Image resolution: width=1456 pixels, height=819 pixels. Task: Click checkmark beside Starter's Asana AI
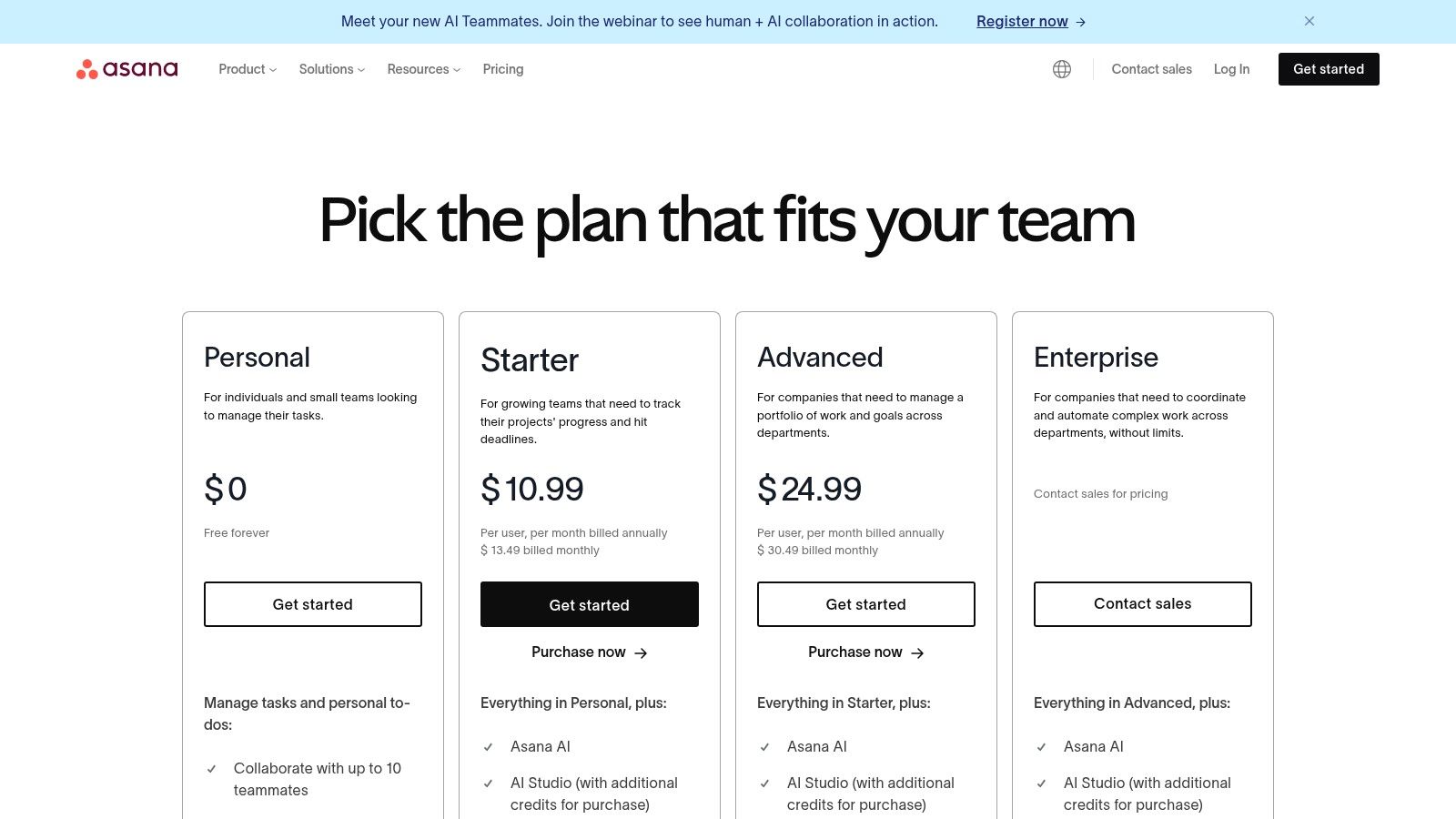(489, 747)
